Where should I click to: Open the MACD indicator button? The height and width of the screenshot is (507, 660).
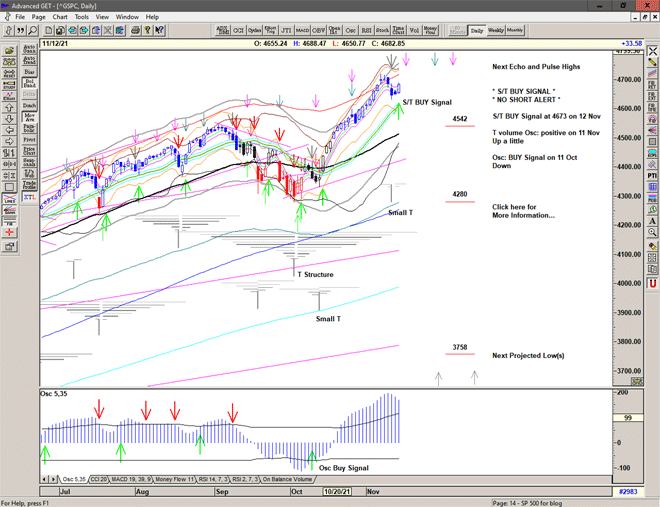pos(290,31)
